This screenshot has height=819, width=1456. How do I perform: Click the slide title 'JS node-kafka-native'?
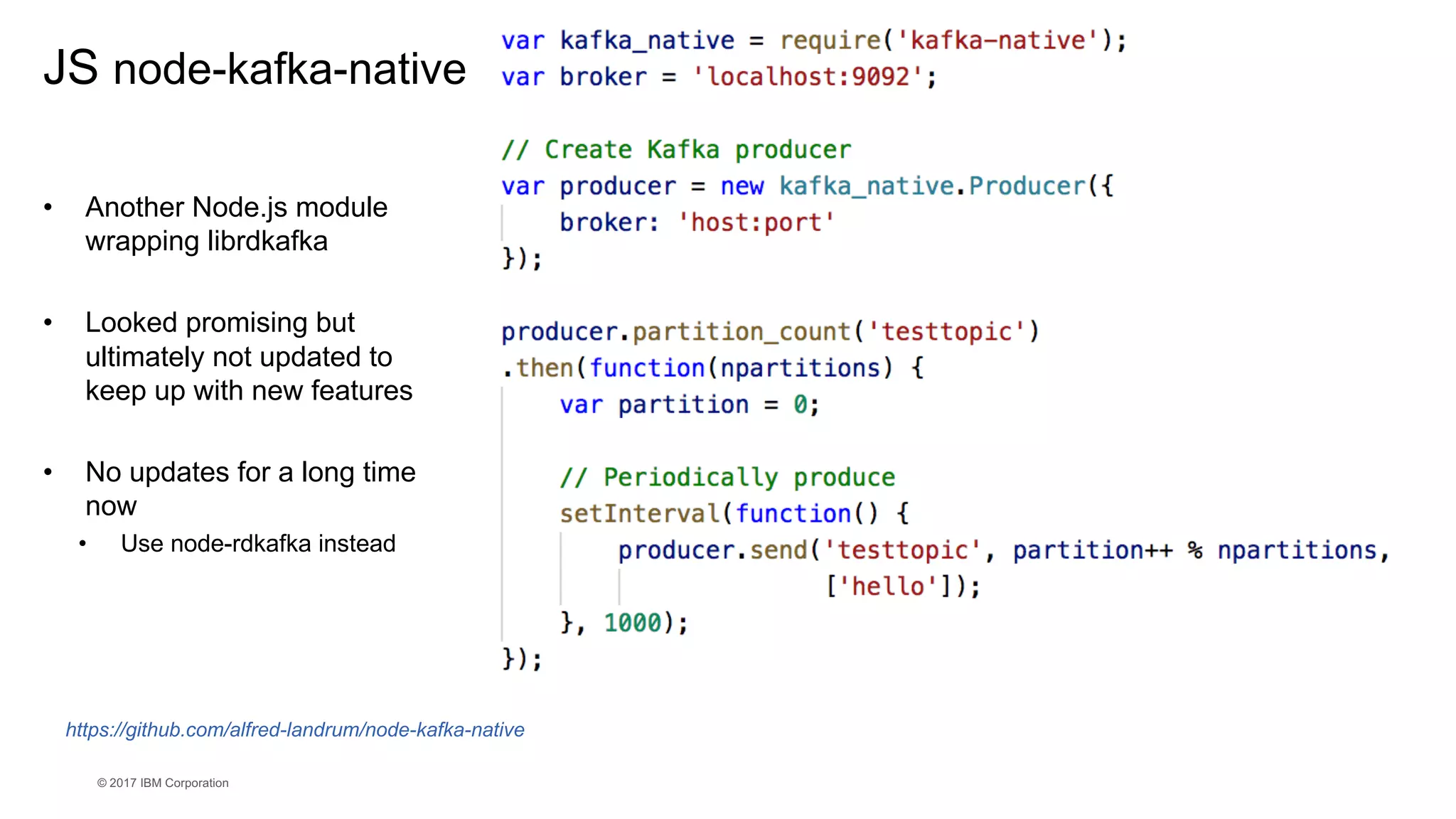[255, 69]
